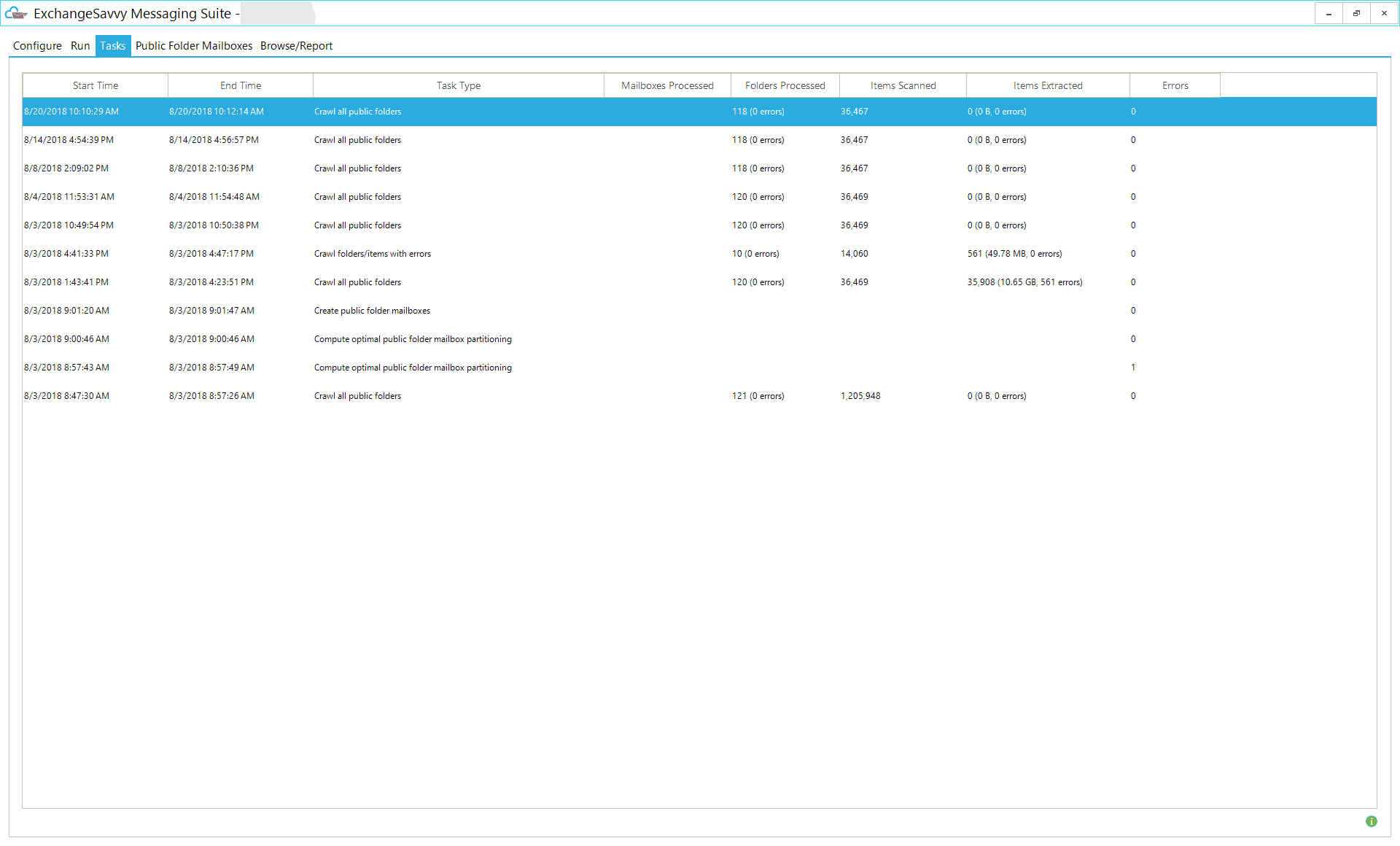Sort by Task Type column header
The image size is (1400, 846).
pos(459,85)
